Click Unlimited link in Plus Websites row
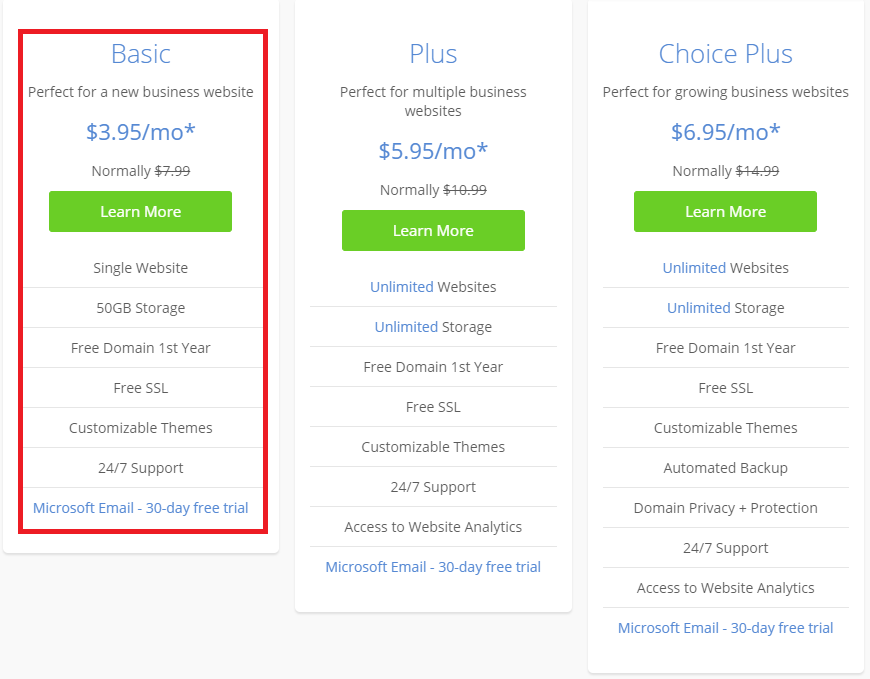The height and width of the screenshot is (679, 870). point(402,287)
